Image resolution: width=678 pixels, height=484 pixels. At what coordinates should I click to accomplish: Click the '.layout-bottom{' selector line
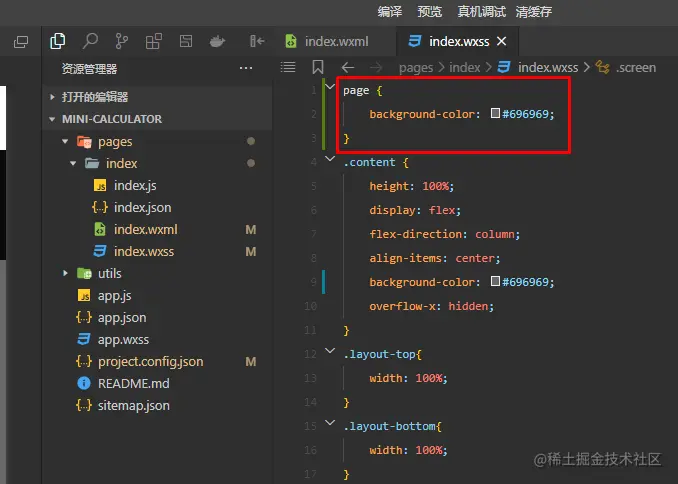pos(392,426)
